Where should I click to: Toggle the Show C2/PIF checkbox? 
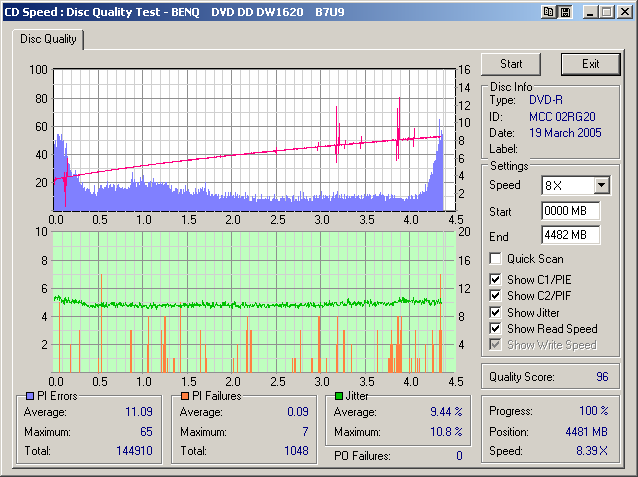(496, 296)
